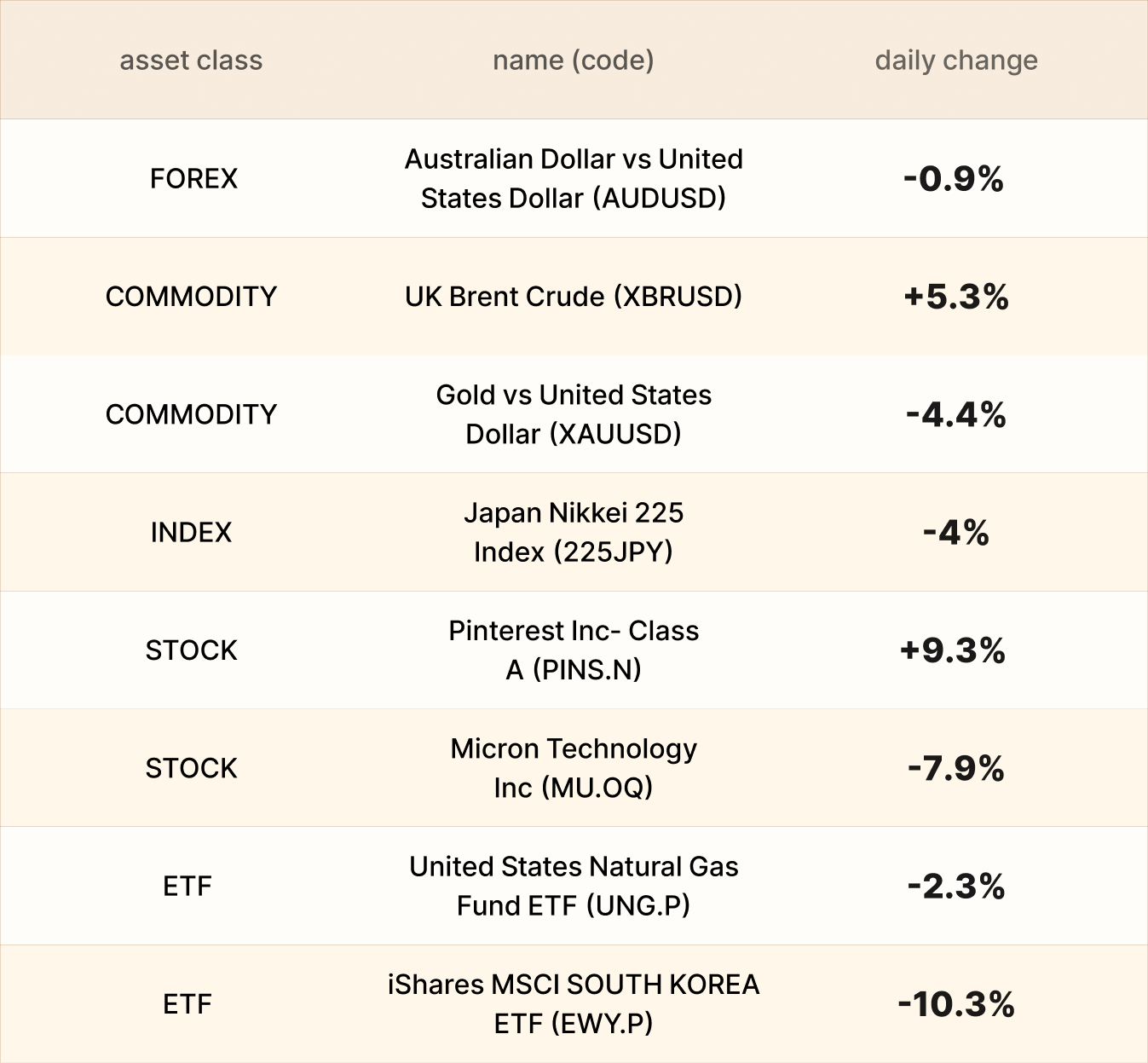The image size is (1148, 1063).
Task: Open Micron Technology Inc (MU.OQ)
Action: 574,768
